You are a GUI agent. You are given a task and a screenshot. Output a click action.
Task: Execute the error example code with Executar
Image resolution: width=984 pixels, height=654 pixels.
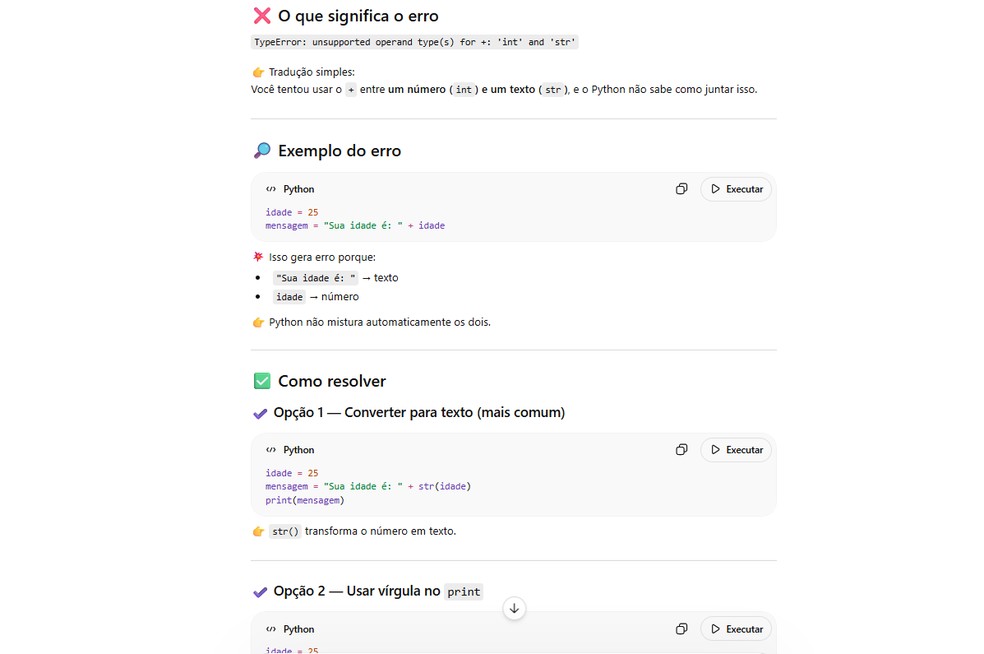pos(736,188)
